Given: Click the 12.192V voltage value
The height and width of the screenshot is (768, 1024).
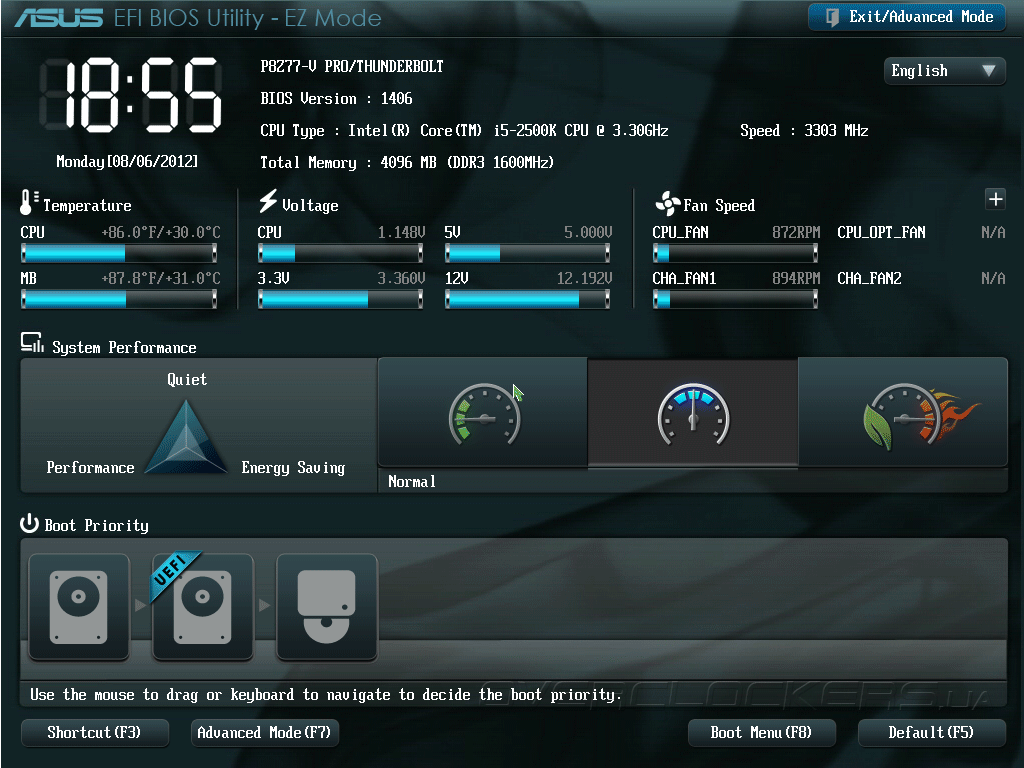Looking at the screenshot, I should coord(584,279).
